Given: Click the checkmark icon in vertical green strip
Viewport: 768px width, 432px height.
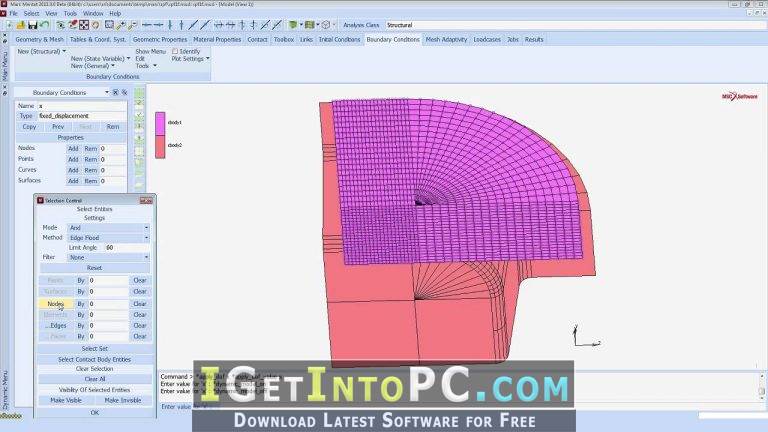Looking at the screenshot, I should tap(139, 115).
